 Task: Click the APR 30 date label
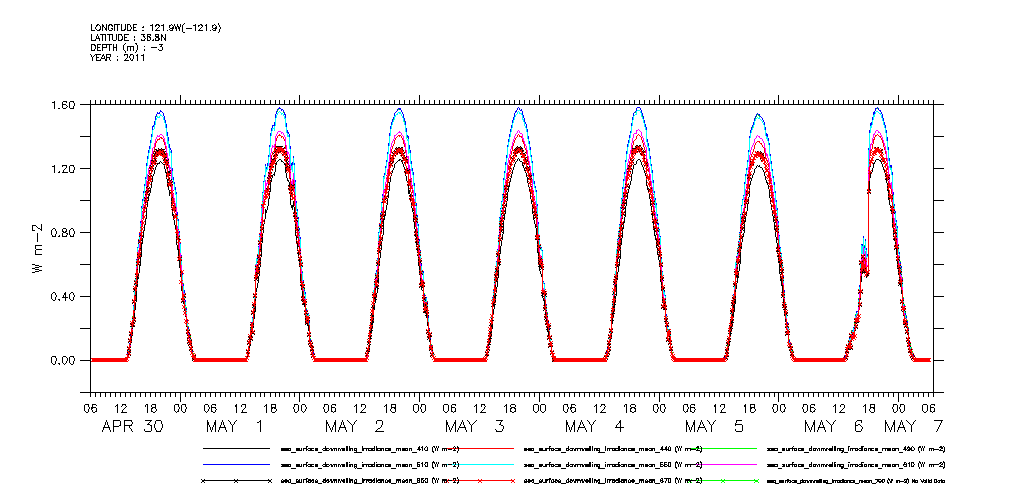pos(133,426)
